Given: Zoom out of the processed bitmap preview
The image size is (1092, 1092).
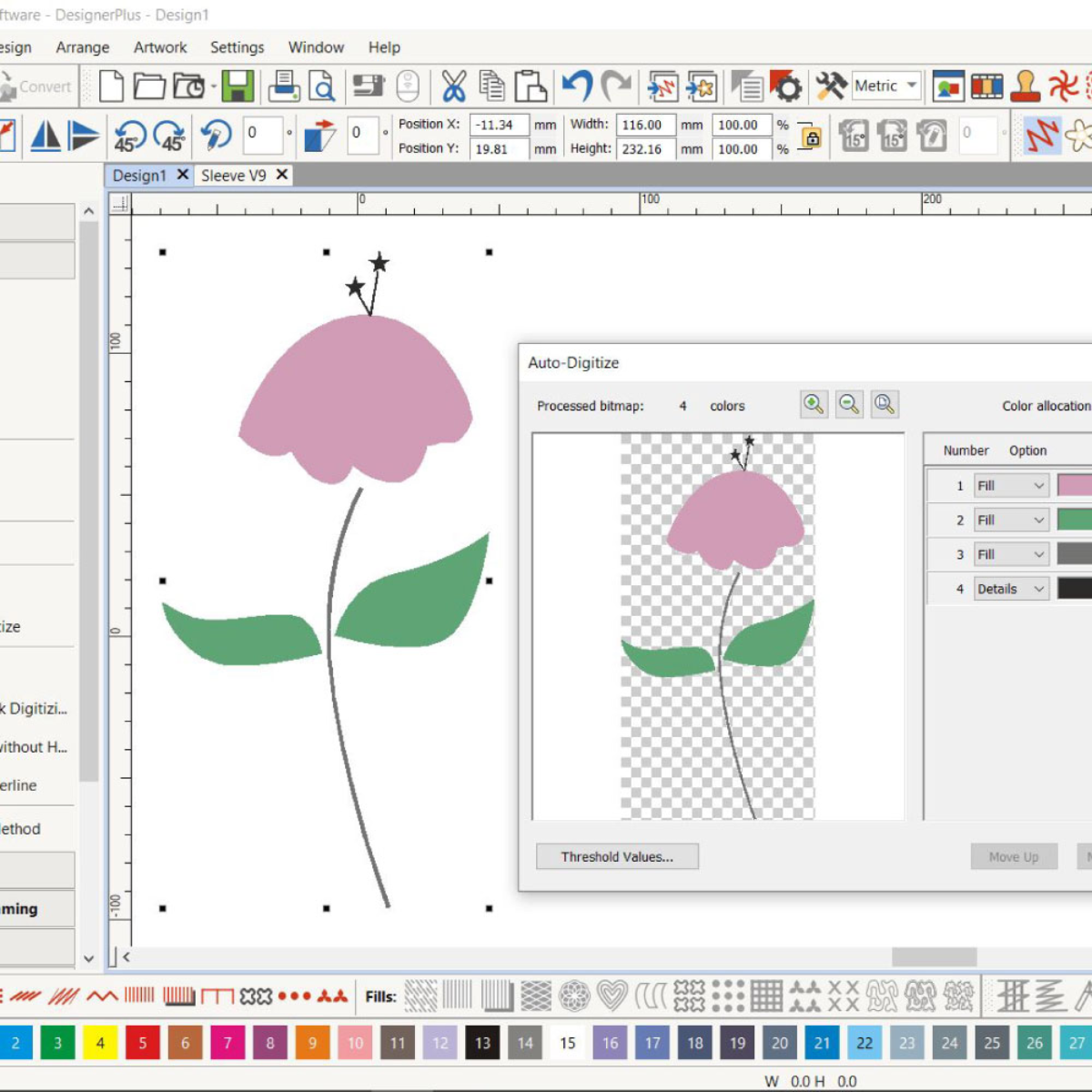Looking at the screenshot, I should click(x=849, y=404).
